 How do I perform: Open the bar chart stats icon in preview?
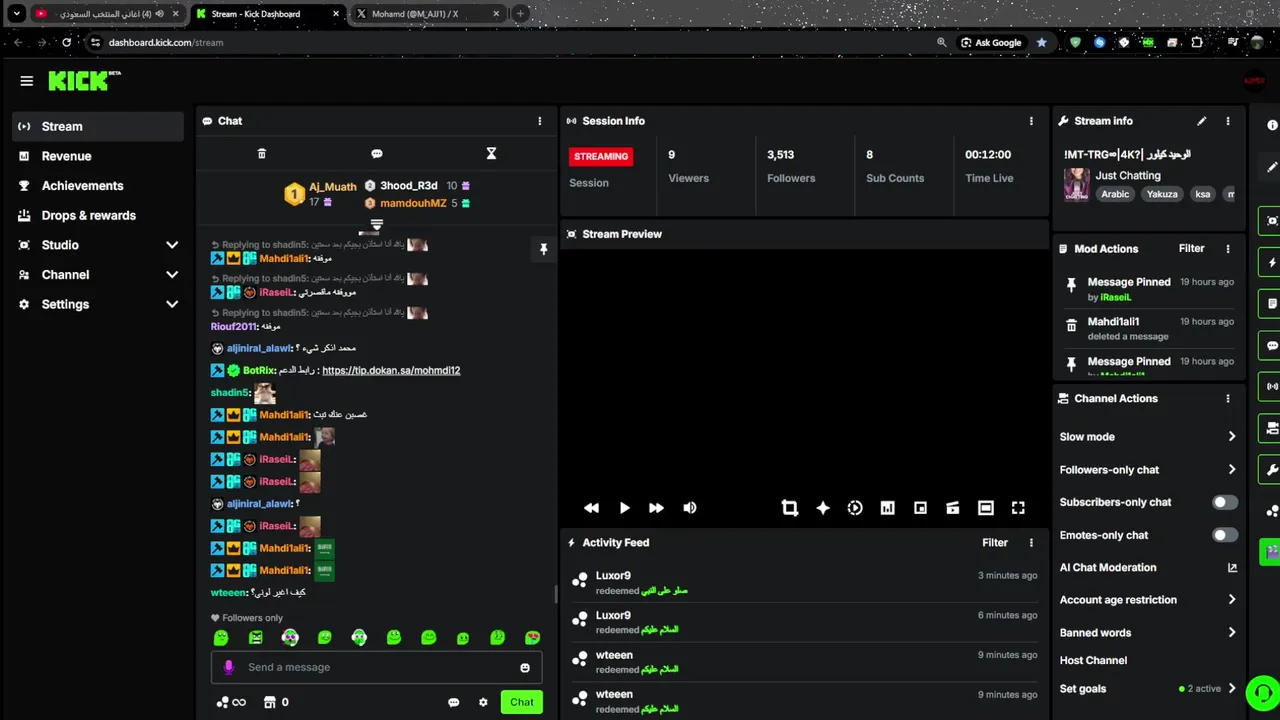pos(887,508)
